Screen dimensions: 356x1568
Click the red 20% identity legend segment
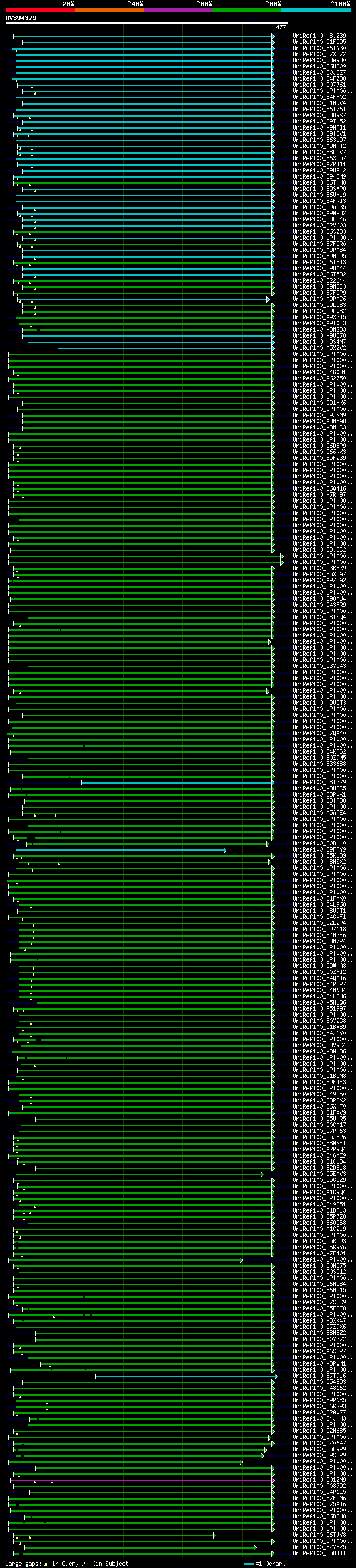[x=39, y=10]
